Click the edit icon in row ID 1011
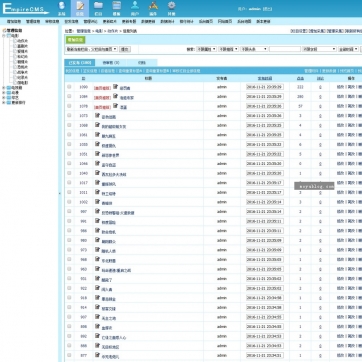362x362 pixels. click(x=97, y=192)
